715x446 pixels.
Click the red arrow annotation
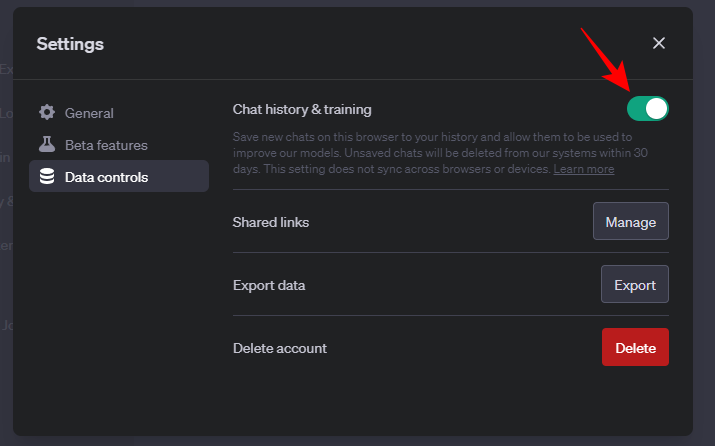(606, 61)
